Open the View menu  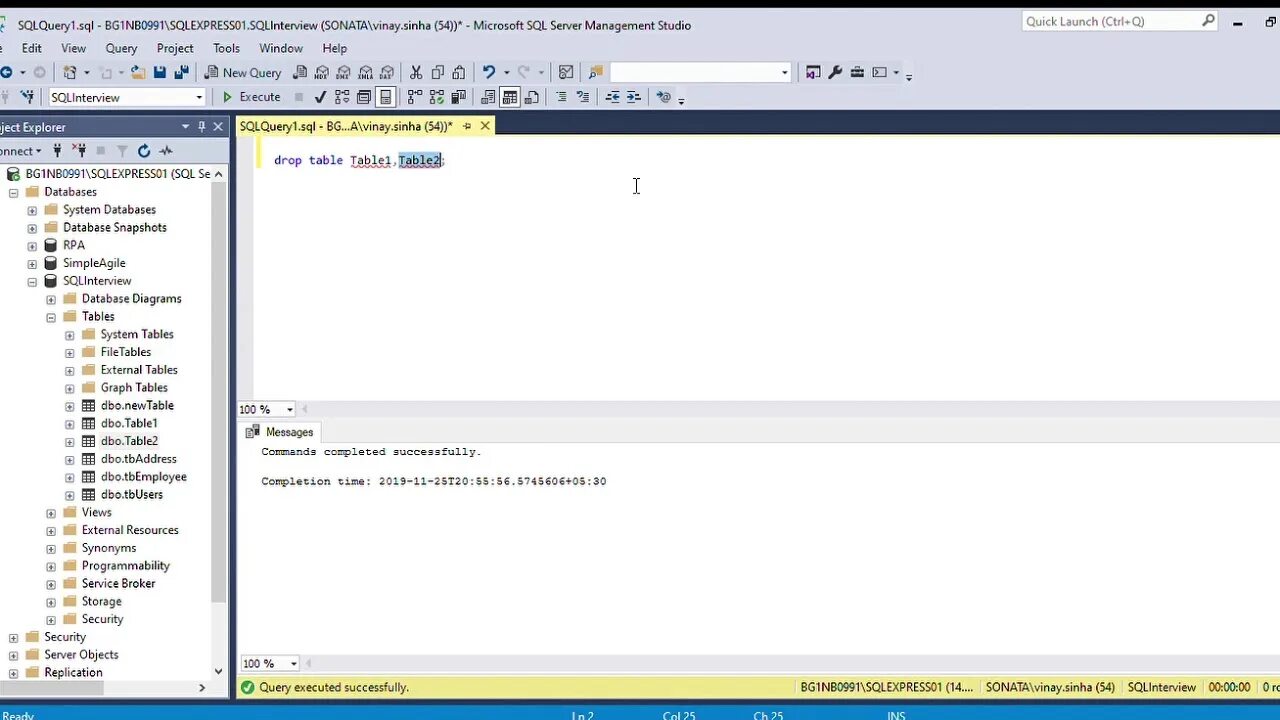pyautogui.click(x=74, y=48)
